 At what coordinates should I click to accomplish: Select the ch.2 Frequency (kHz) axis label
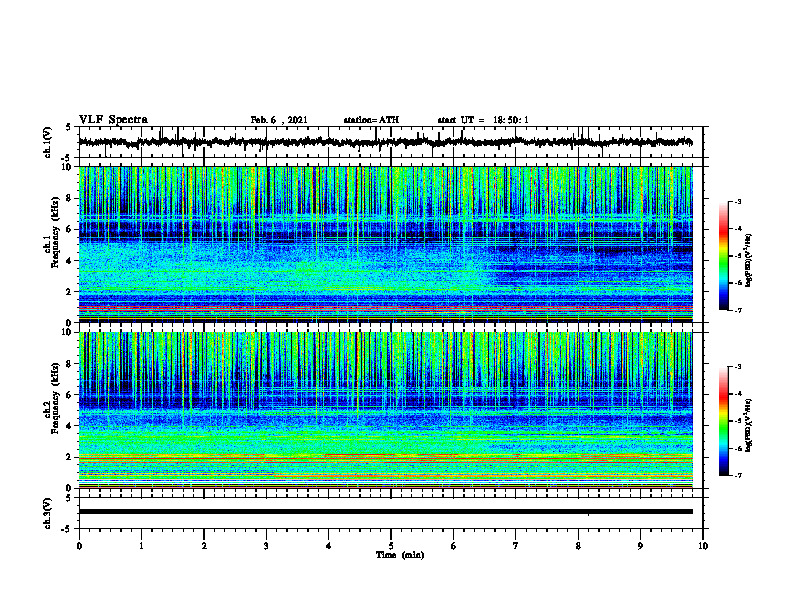tap(52, 399)
